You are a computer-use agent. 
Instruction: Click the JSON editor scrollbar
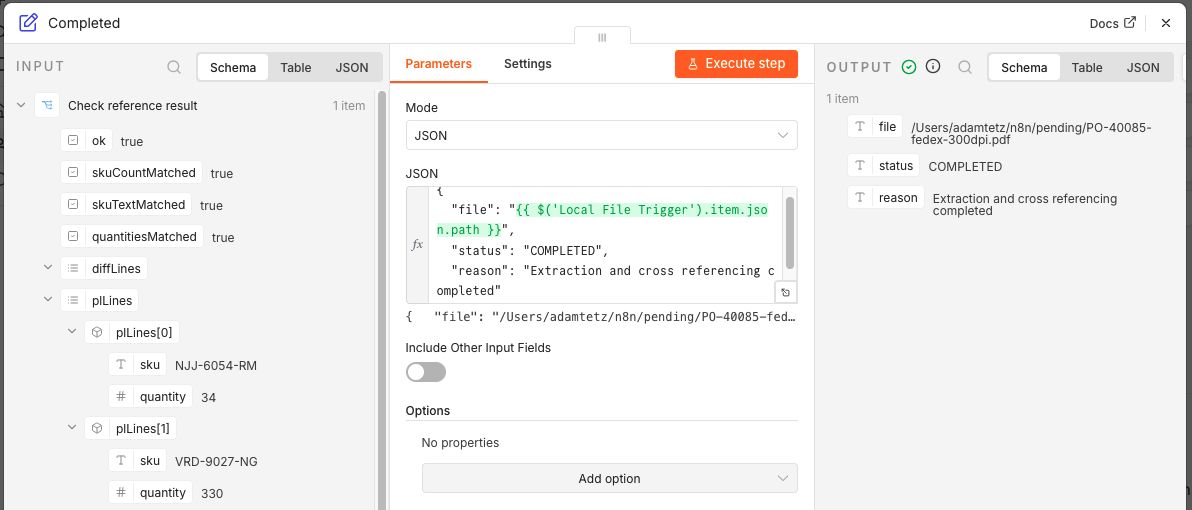(x=790, y=233)
